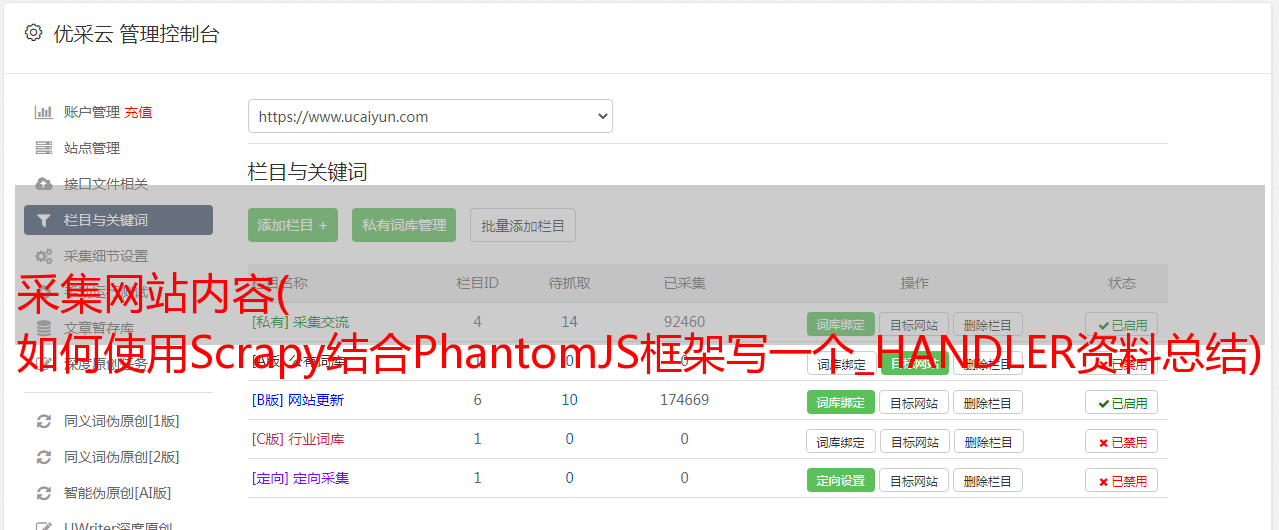Click the 批量添加栏目 button
This screenshot has width=1279, height=530.
point(523,225)
